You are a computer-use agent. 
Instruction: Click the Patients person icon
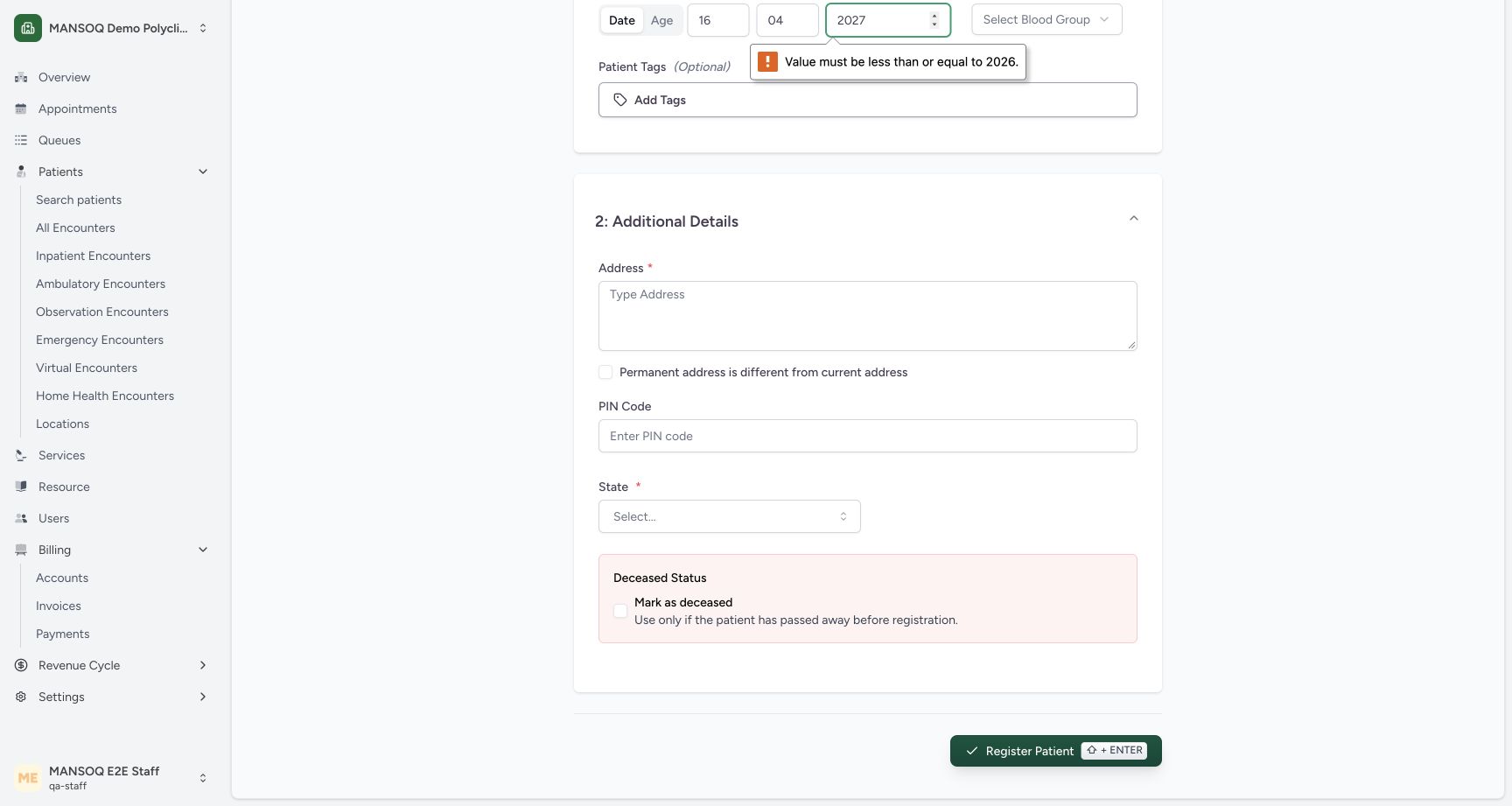click(x=21, y=172)
